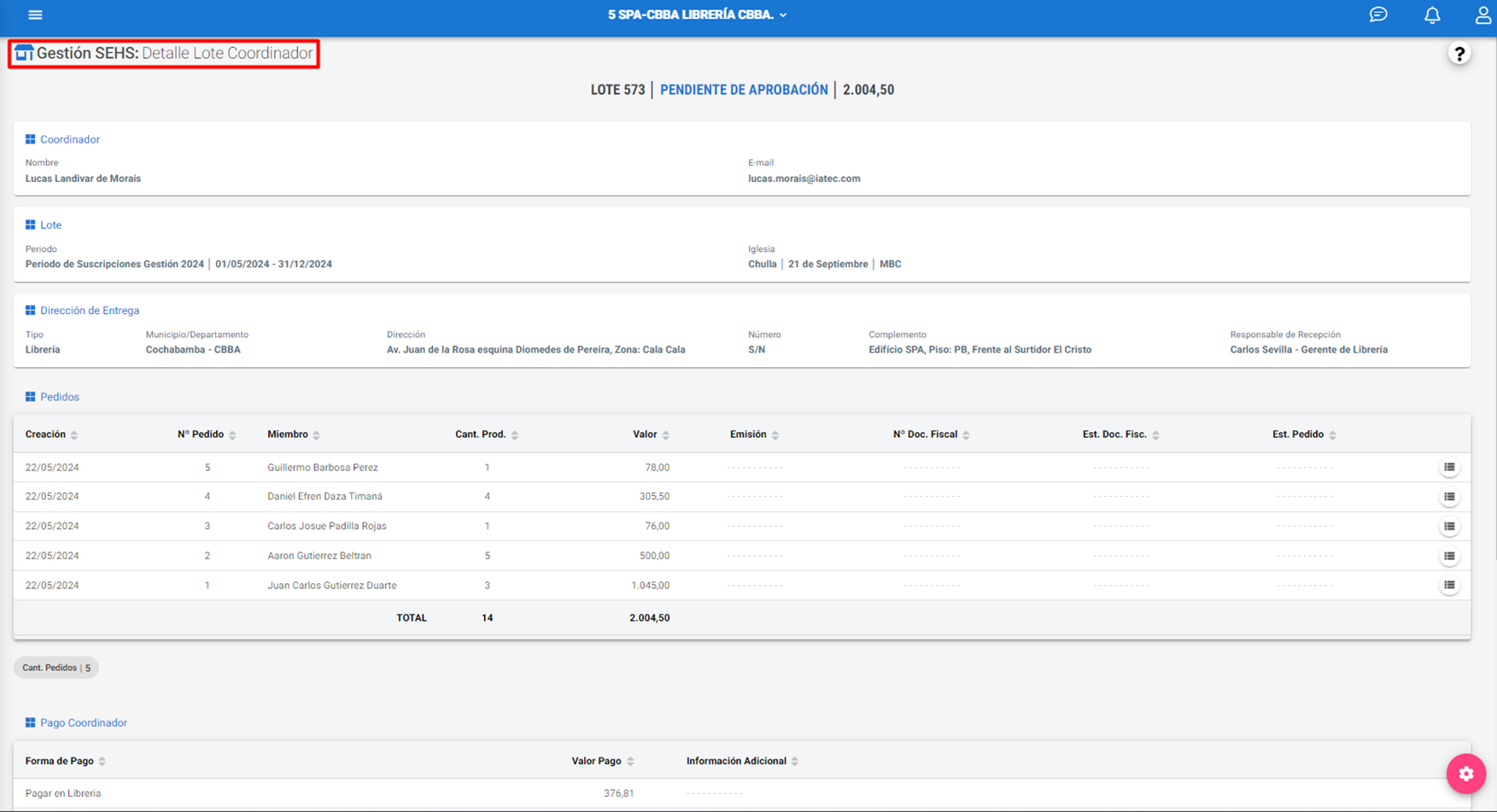The width and height of the screenshot is (1497, 812).
Task: Click member Daniel Efren Daza Timaná
Action: [325, 496]
